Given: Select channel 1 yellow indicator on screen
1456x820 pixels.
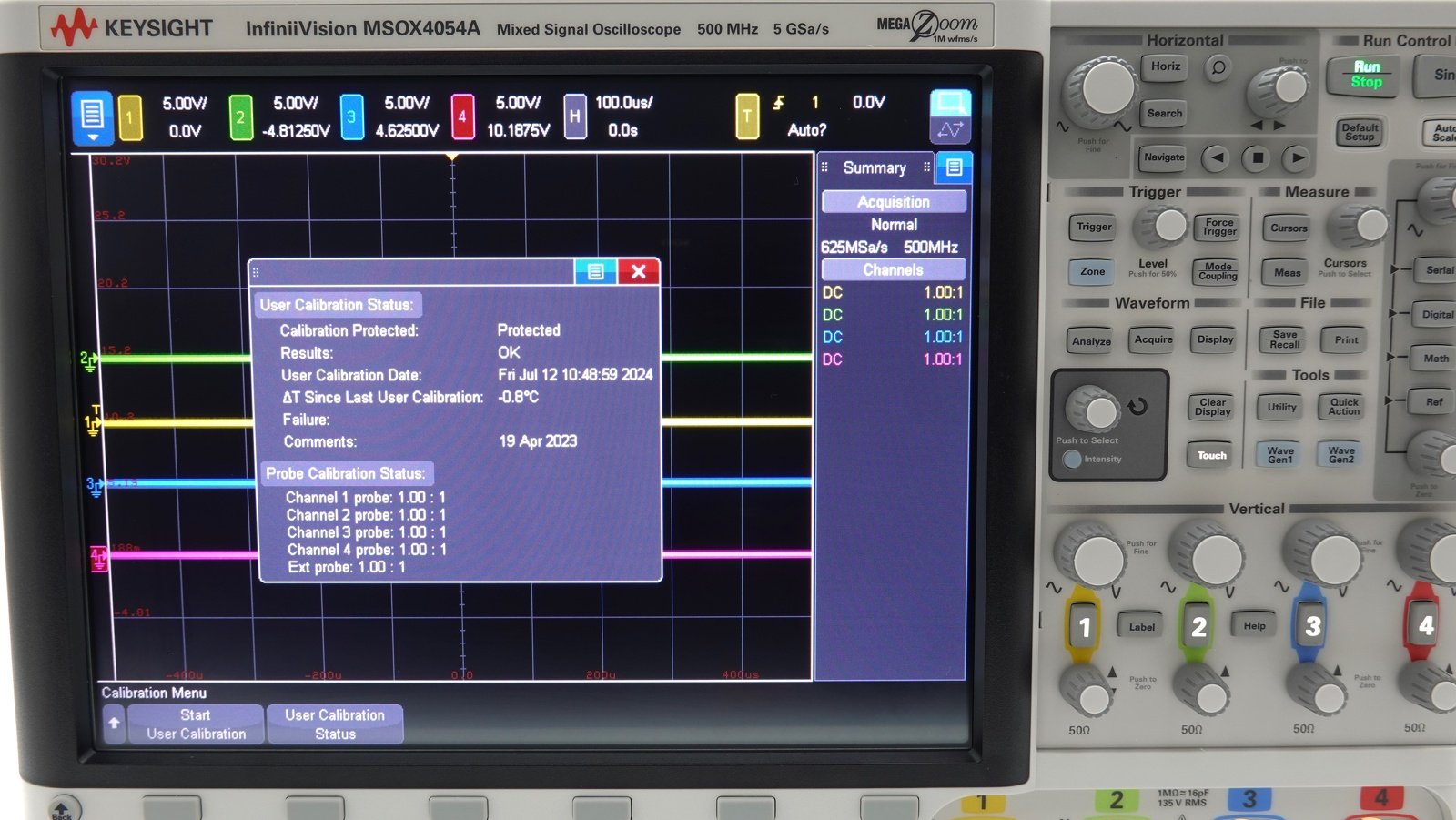Looking at the screenshot, I should 130,117.
